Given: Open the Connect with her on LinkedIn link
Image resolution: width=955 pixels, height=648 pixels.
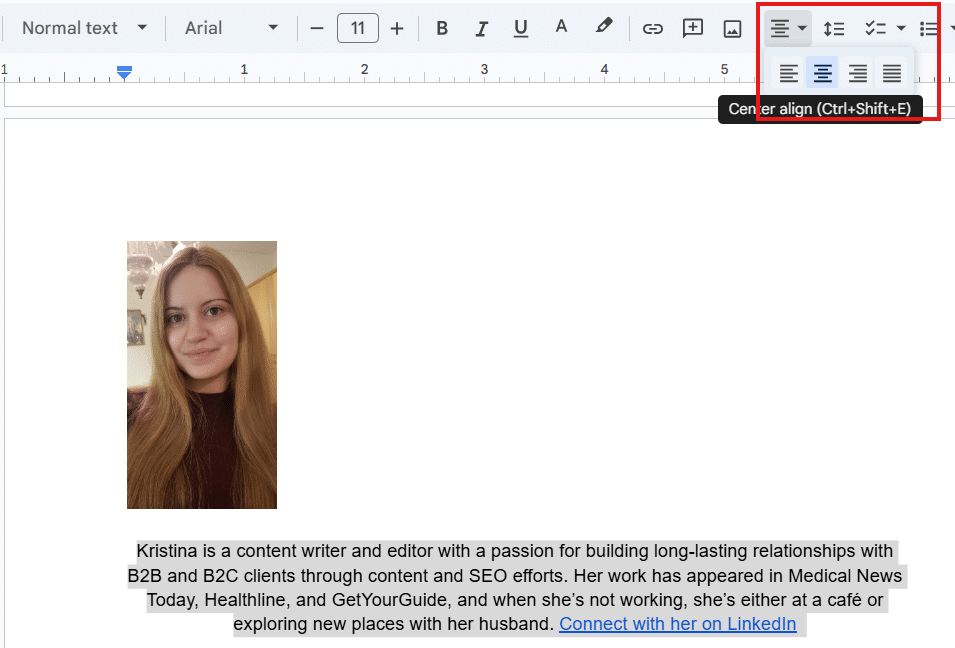Looking at the screenshot, I should (677, 624).
